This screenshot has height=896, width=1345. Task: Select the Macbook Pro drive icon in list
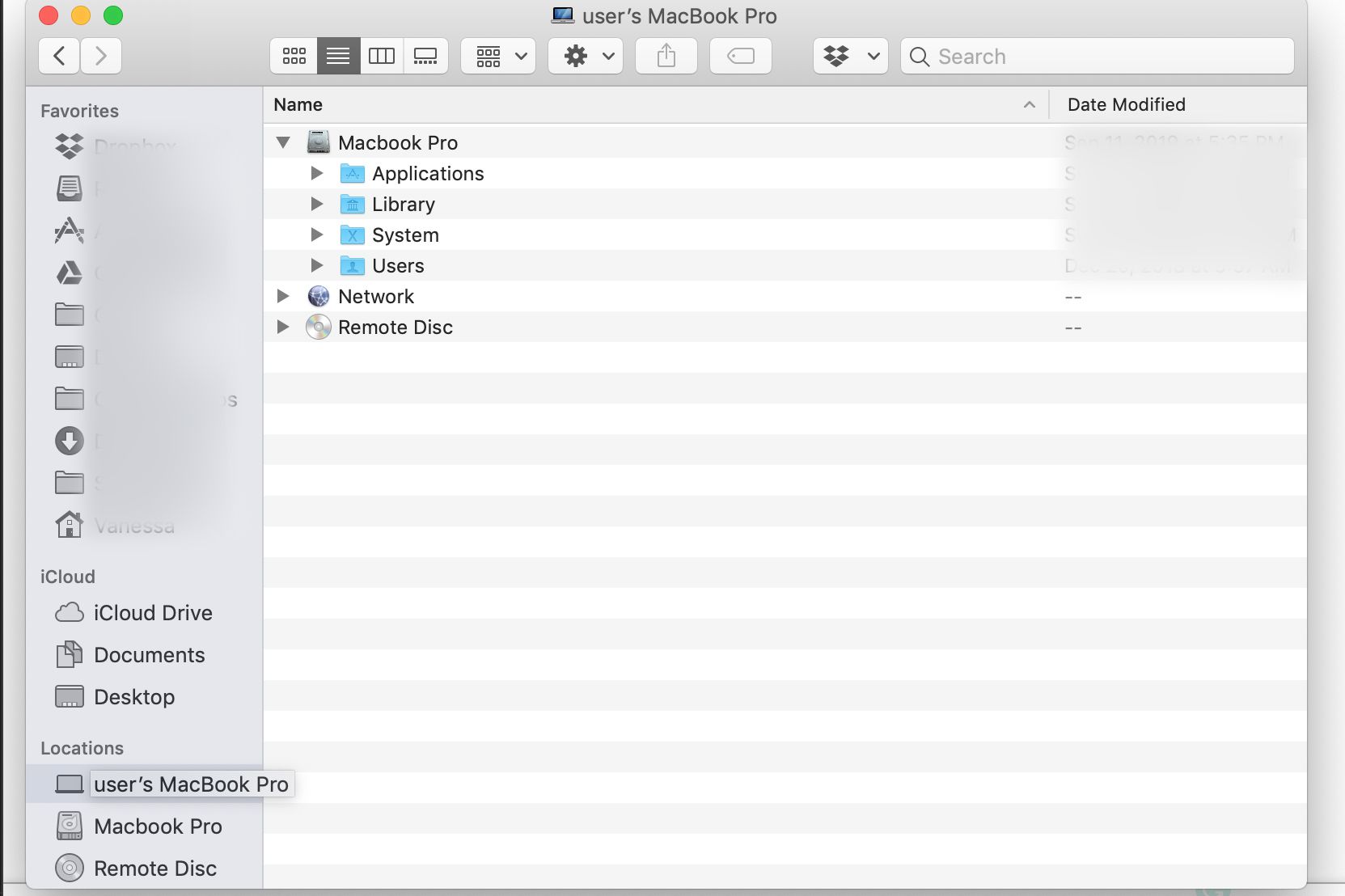[x=319, y=142]
